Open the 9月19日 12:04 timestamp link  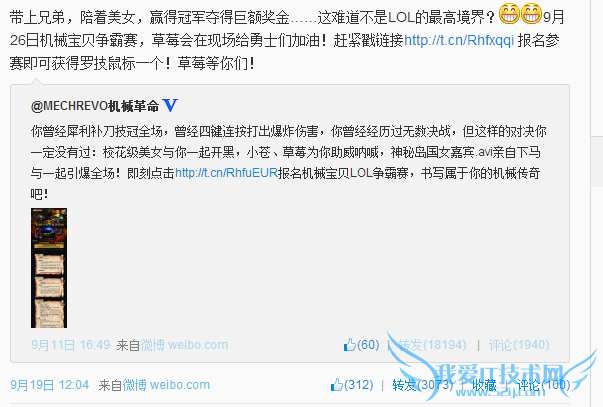coord(50,385)
